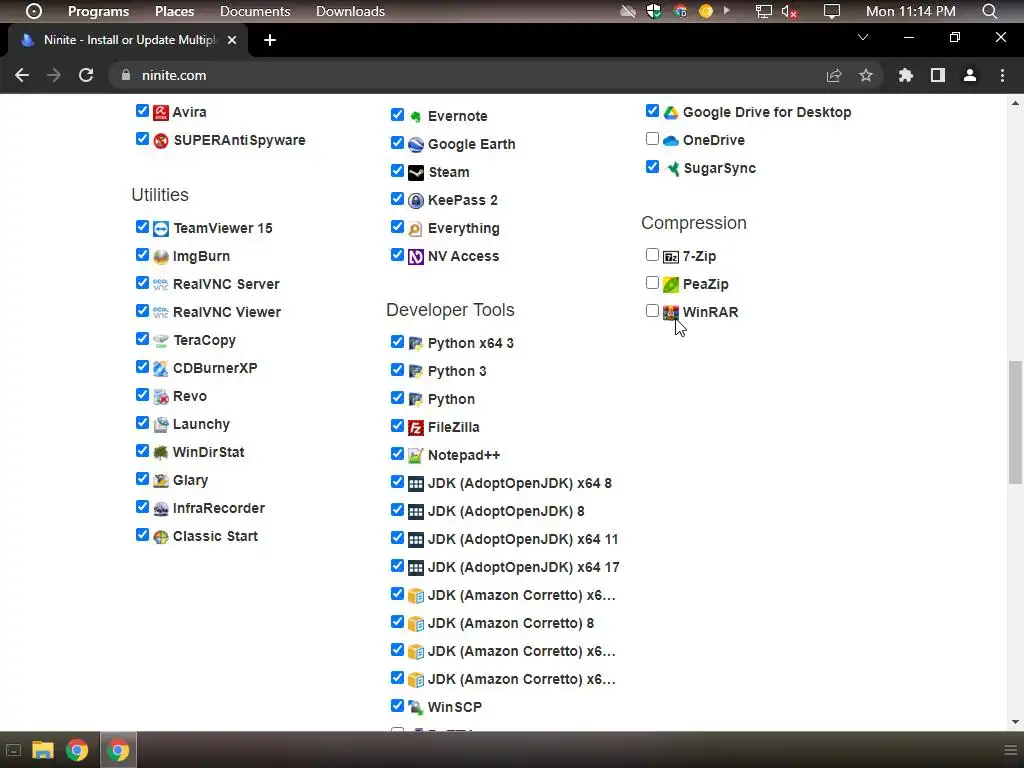The image size is (1024, 768).
Task: Click the Steam icon
Action: (x=416, y=172)
